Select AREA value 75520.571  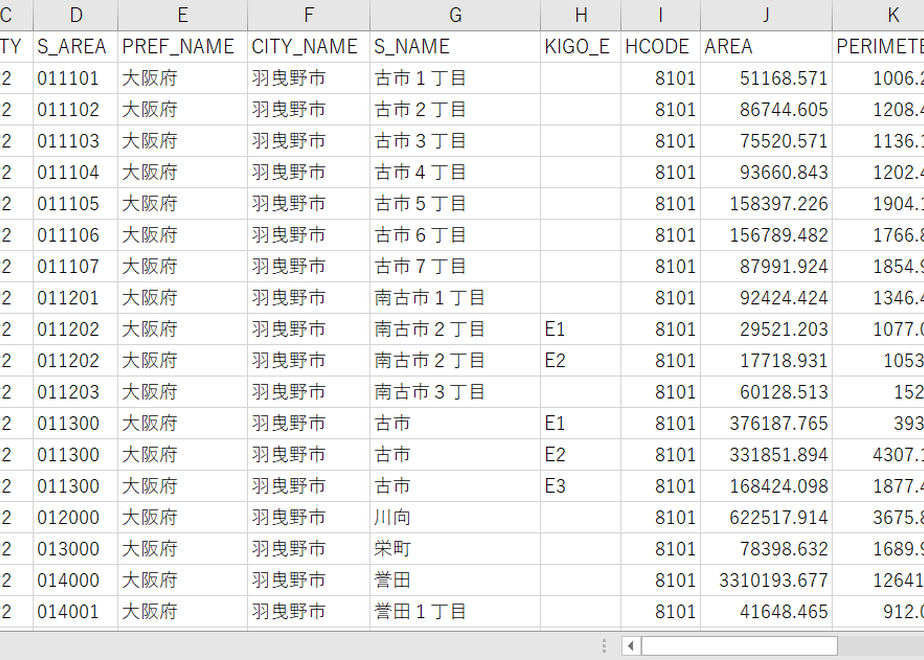766,141
